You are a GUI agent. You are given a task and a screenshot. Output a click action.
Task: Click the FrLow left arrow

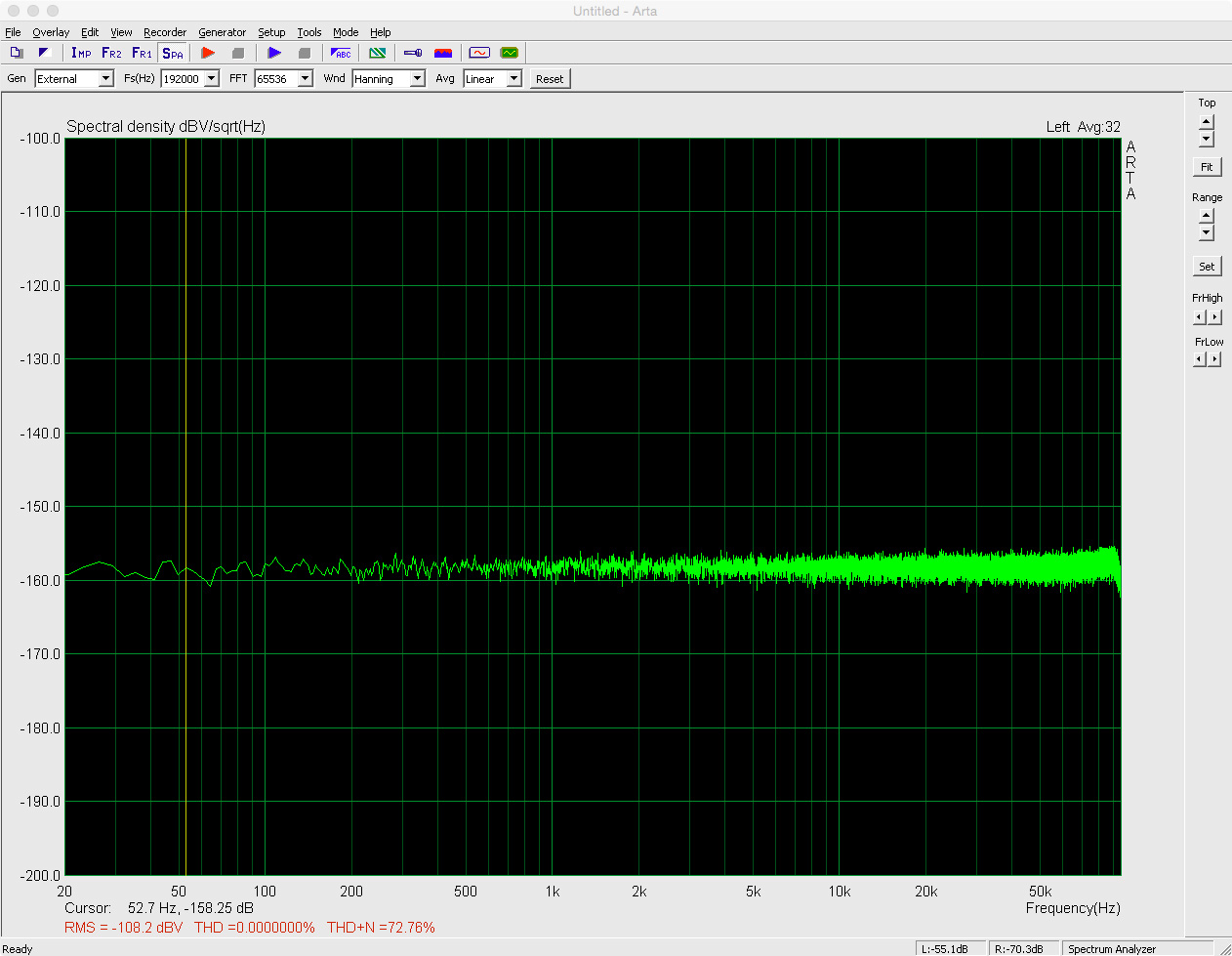click(1200, 359)
